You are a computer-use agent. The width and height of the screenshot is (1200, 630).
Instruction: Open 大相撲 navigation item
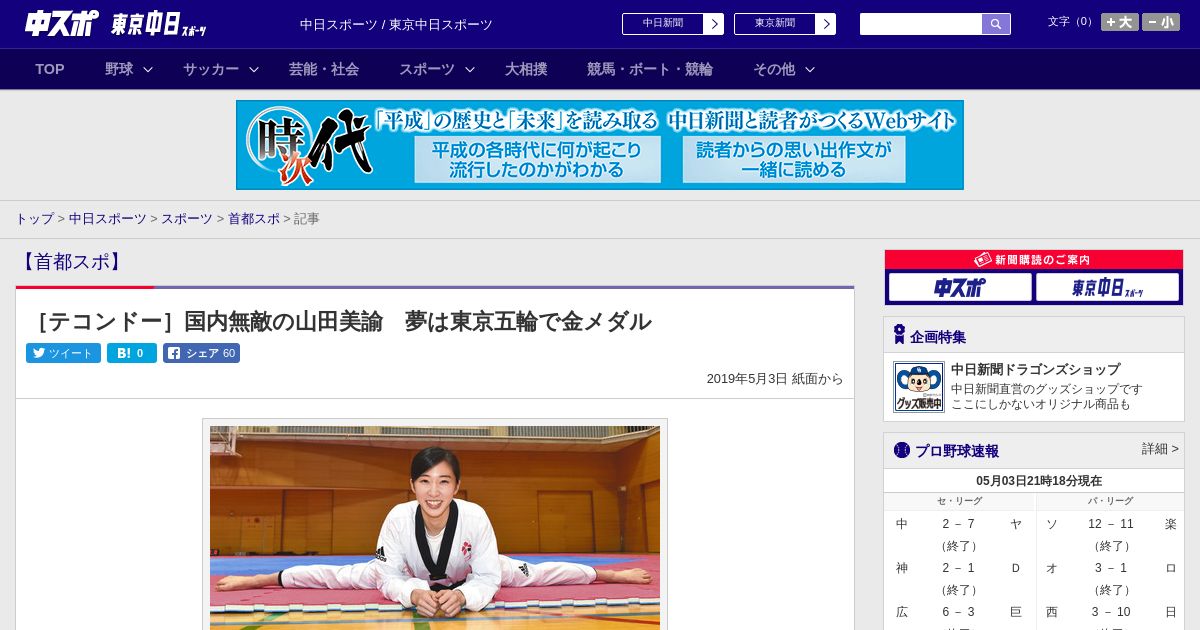click(x=526, y=69)
